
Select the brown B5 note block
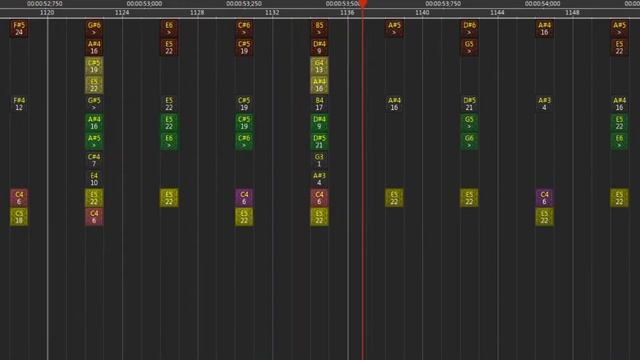(319, 29)
